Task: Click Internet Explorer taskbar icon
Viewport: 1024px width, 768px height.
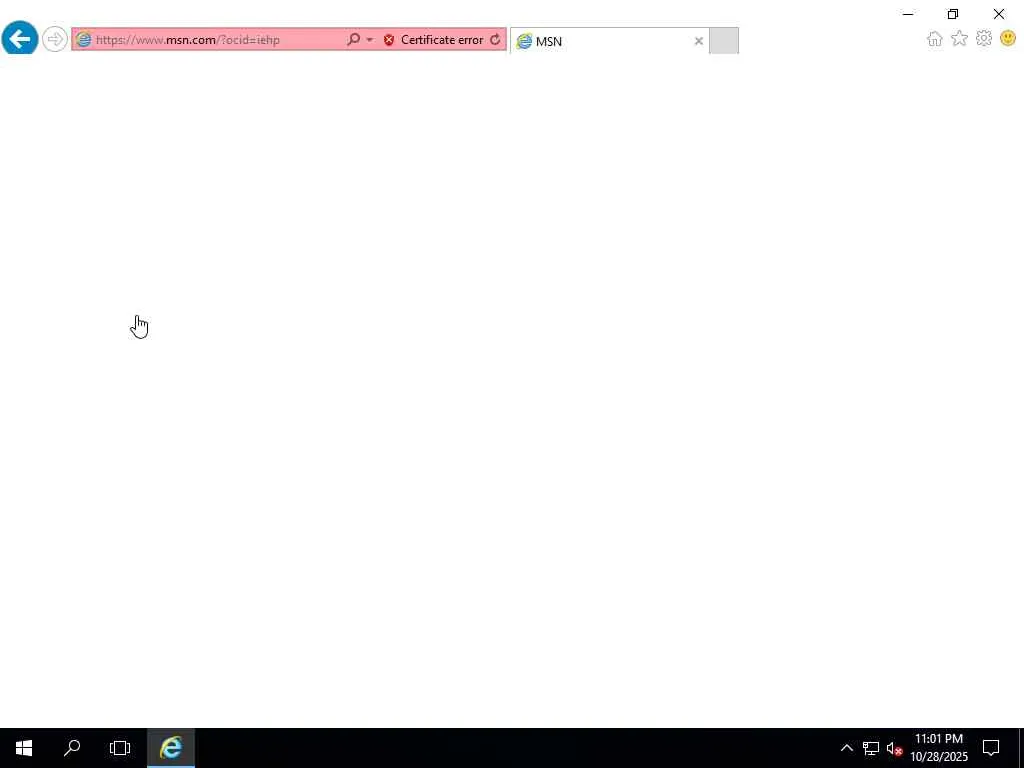Action: (x=170, y=748)
